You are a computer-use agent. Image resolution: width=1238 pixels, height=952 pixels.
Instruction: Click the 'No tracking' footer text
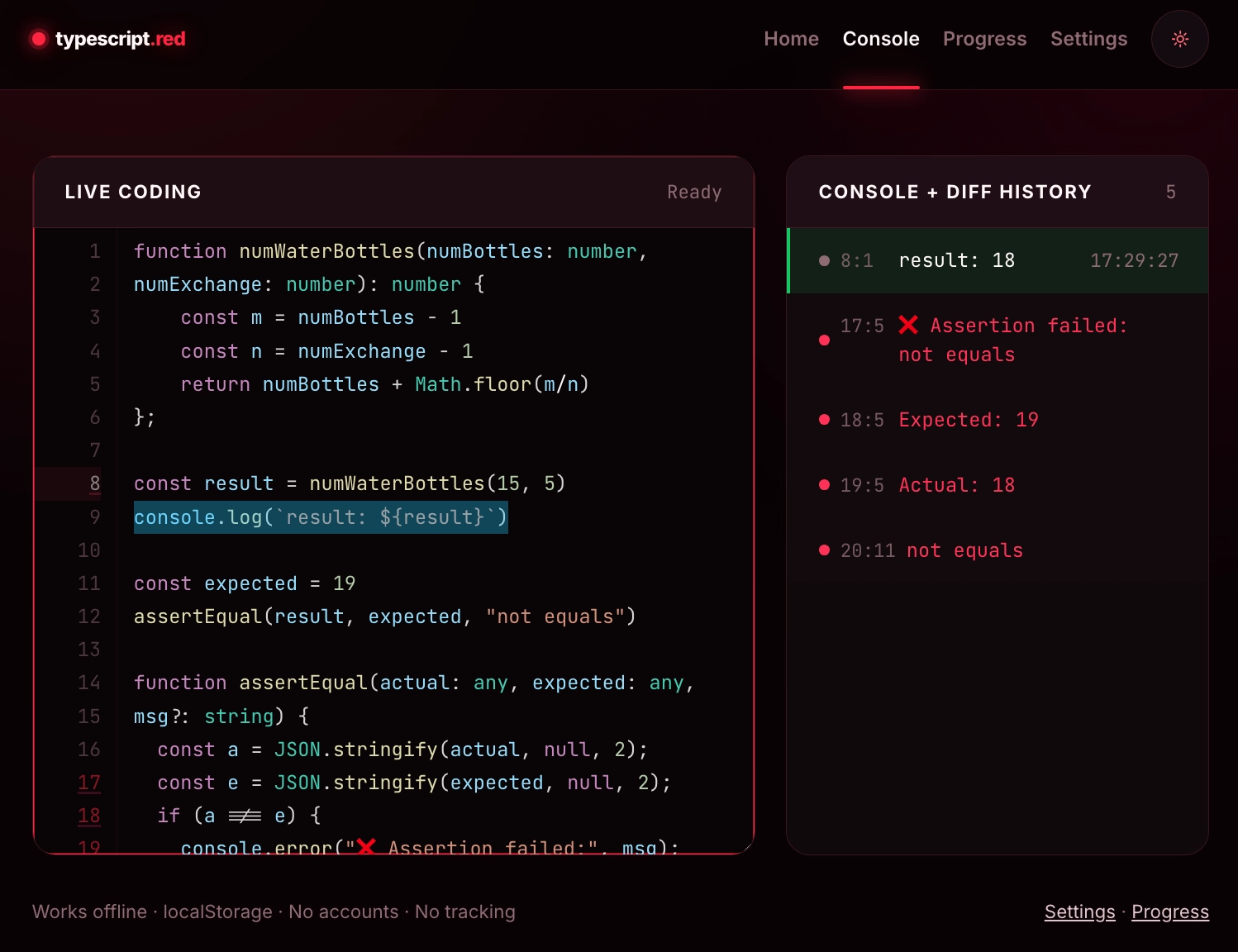(x=464, y=912)
